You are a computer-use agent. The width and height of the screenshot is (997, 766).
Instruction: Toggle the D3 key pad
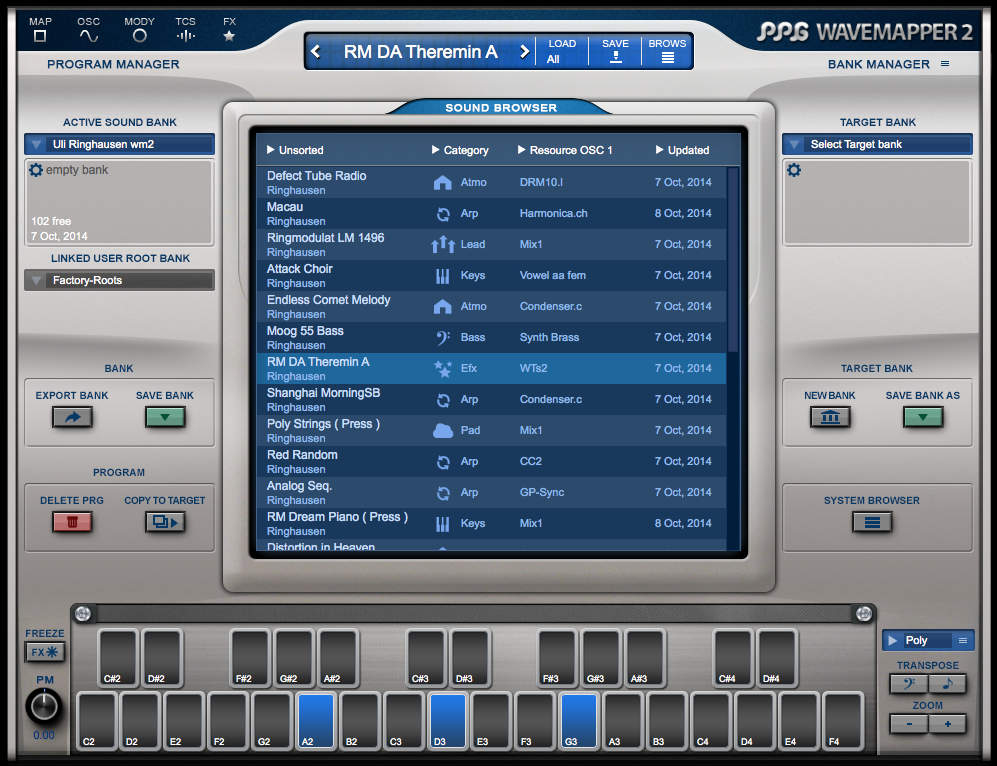pos(448,720)
